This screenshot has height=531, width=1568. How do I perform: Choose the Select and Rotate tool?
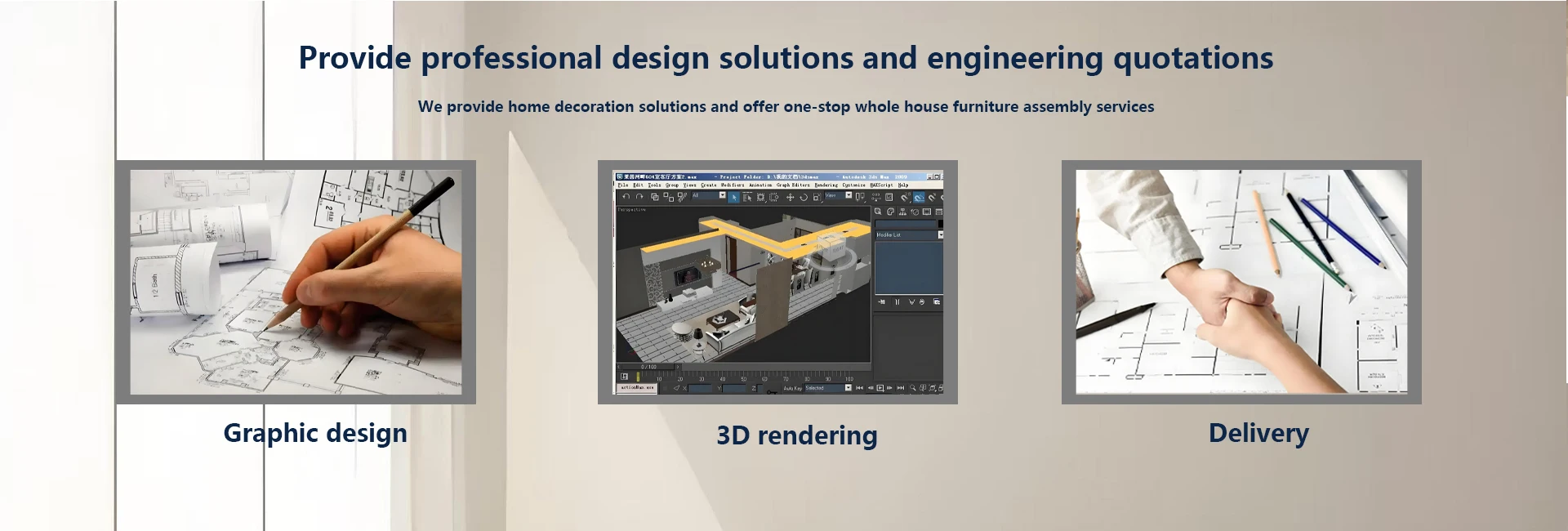coord(804,197)
